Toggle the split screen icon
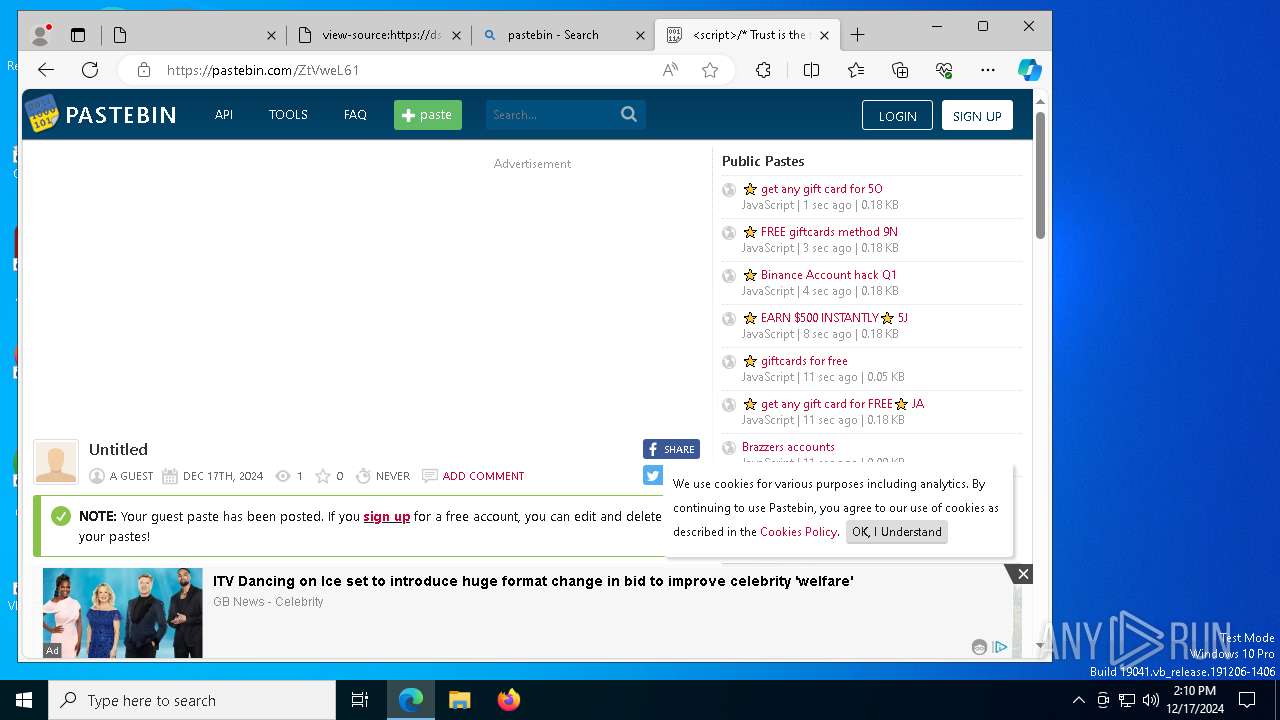The width and height of the screenshot is (1280, 720). coord(811,70)
